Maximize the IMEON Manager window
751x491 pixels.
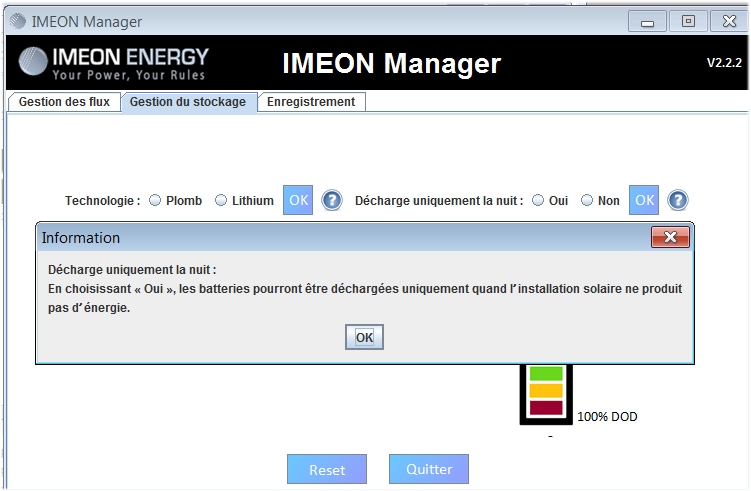tap(688, 22)
